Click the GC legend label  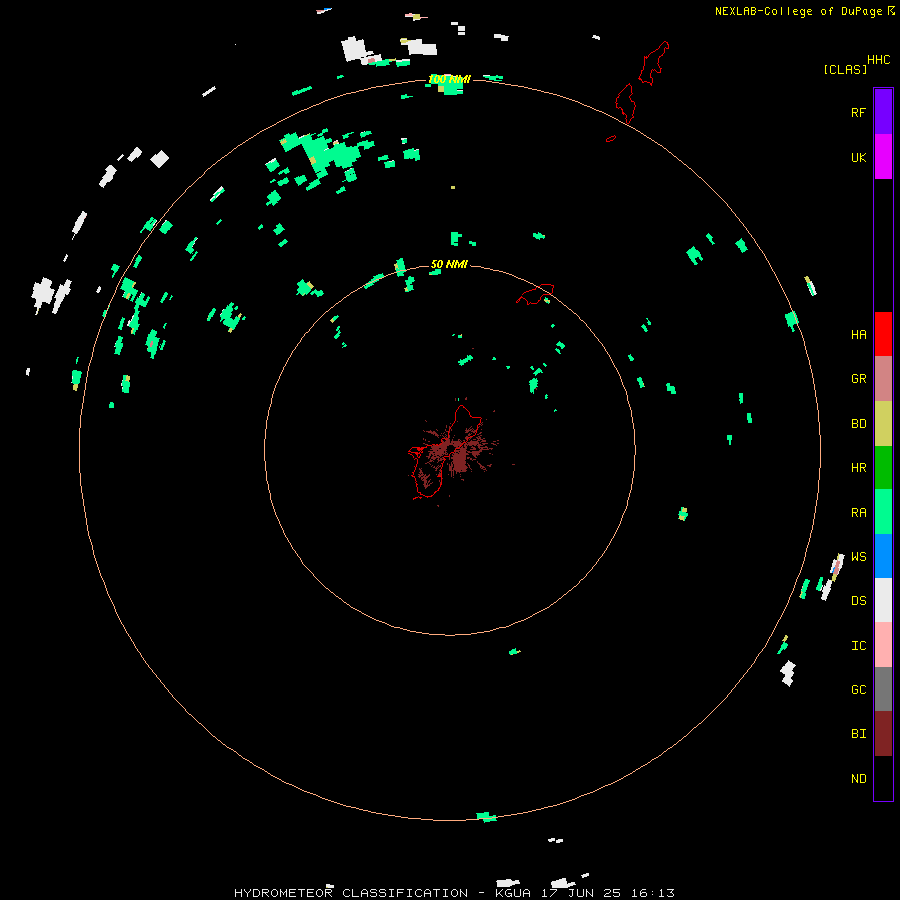[x=858, y=690]
